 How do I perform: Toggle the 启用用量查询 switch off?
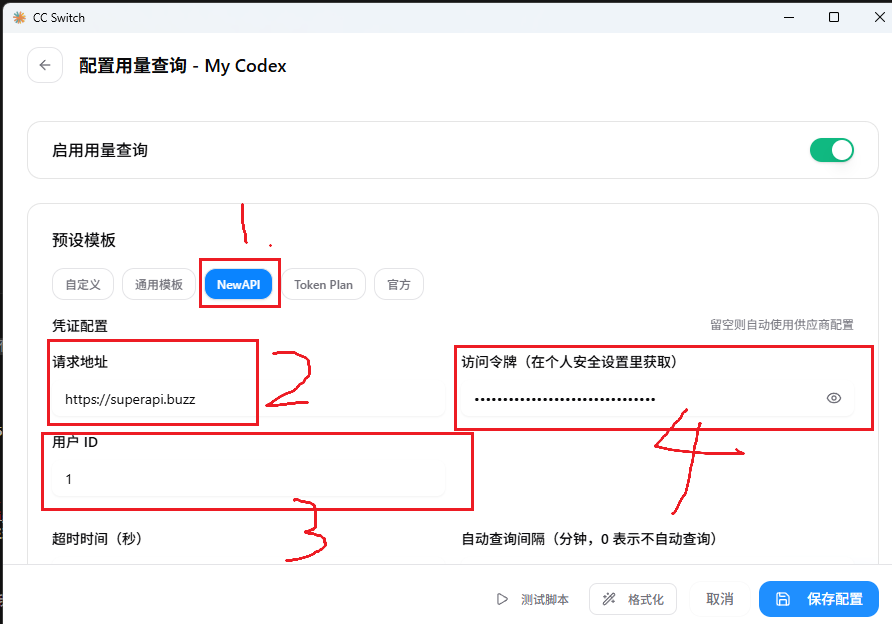[x=832, y=150]
